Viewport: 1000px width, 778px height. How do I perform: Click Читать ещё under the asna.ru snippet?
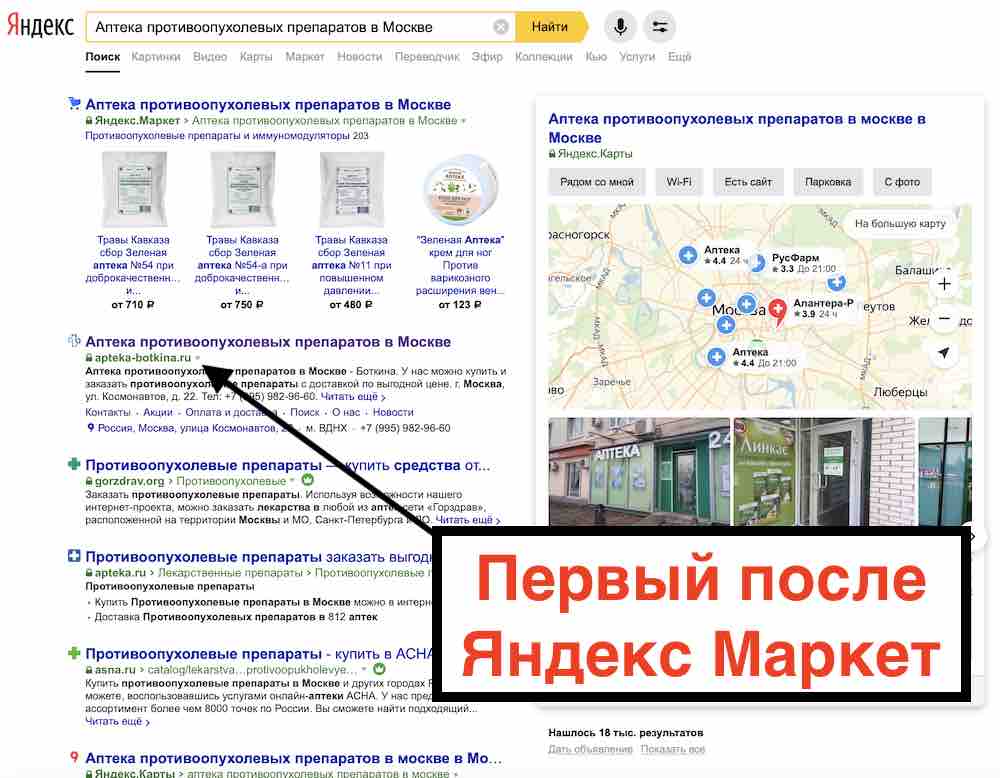point(117,722)
